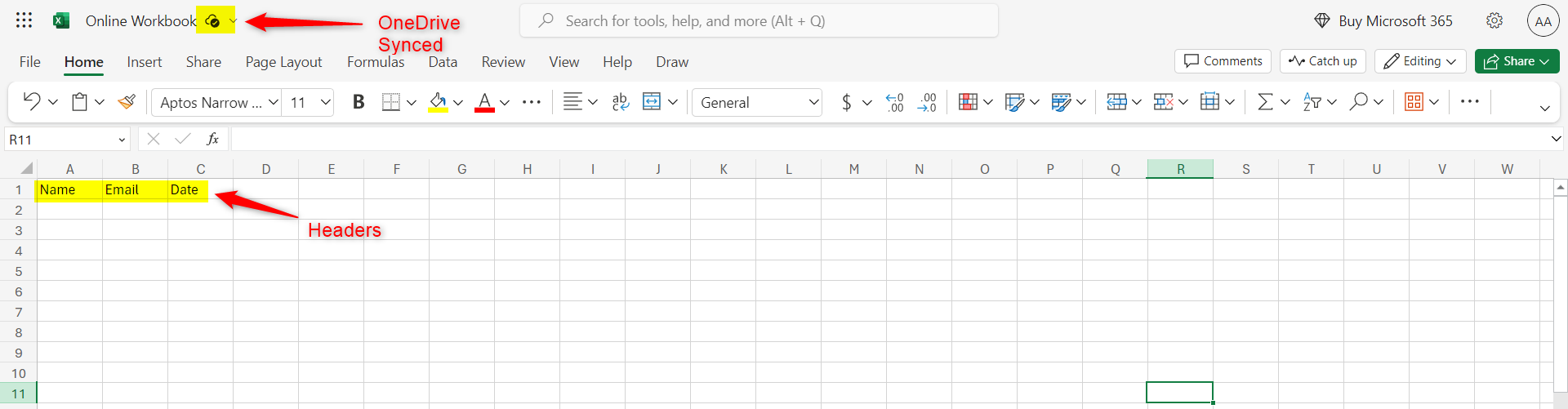Open the app launcher grid icon
This screenshot has width=1568, height=409.
(24, 20)
